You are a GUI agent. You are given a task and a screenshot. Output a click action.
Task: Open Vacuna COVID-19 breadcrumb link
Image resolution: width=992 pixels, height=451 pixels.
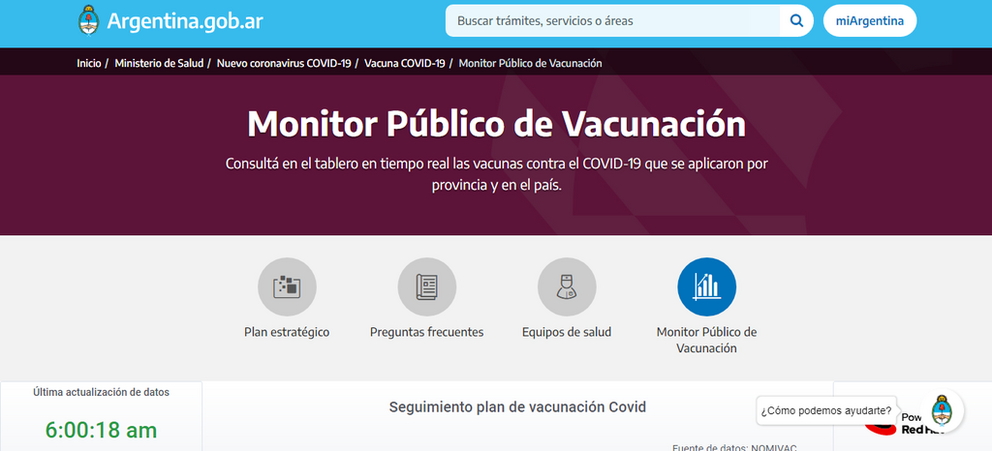[x=404, y=63]
